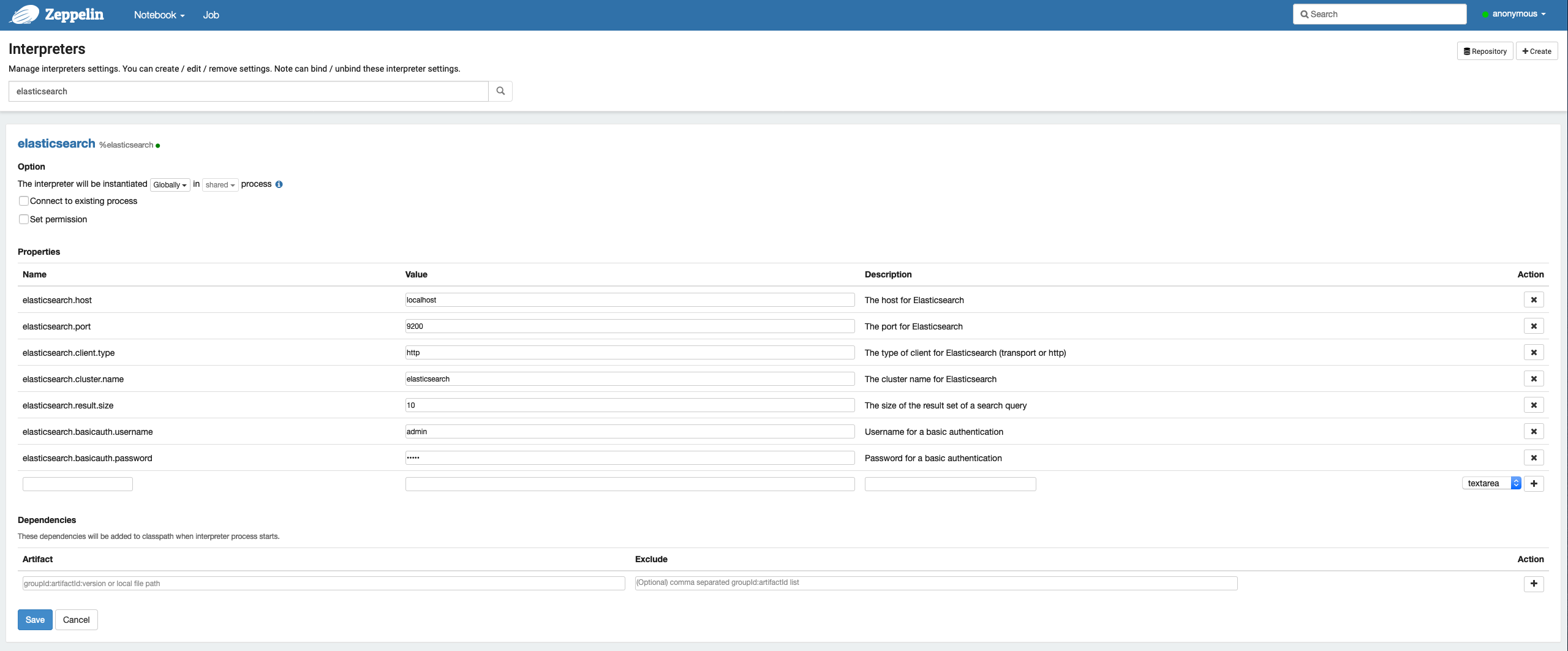Click the interpreter search magnifier button
1568x651 pixels.
pyautogui.click(x=500, y=91)
